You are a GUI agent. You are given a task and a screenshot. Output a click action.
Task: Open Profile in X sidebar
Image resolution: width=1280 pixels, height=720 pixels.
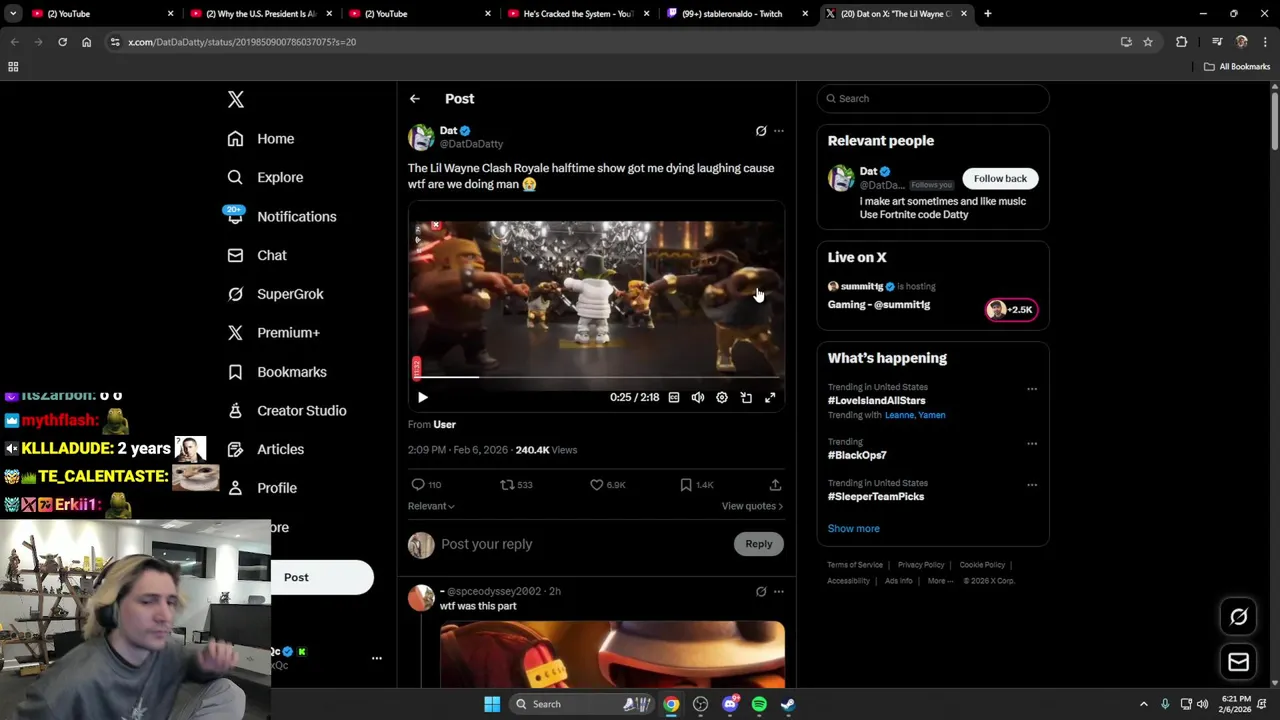click(262, 488)
